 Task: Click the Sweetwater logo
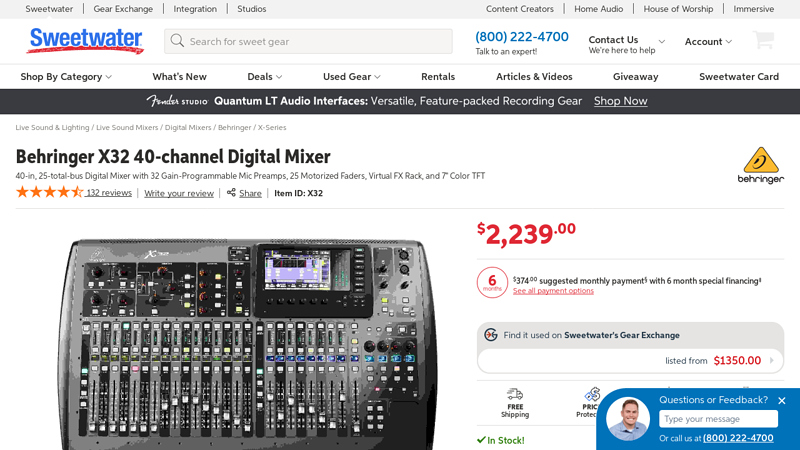pyautogui.click(x=85, y=41)
